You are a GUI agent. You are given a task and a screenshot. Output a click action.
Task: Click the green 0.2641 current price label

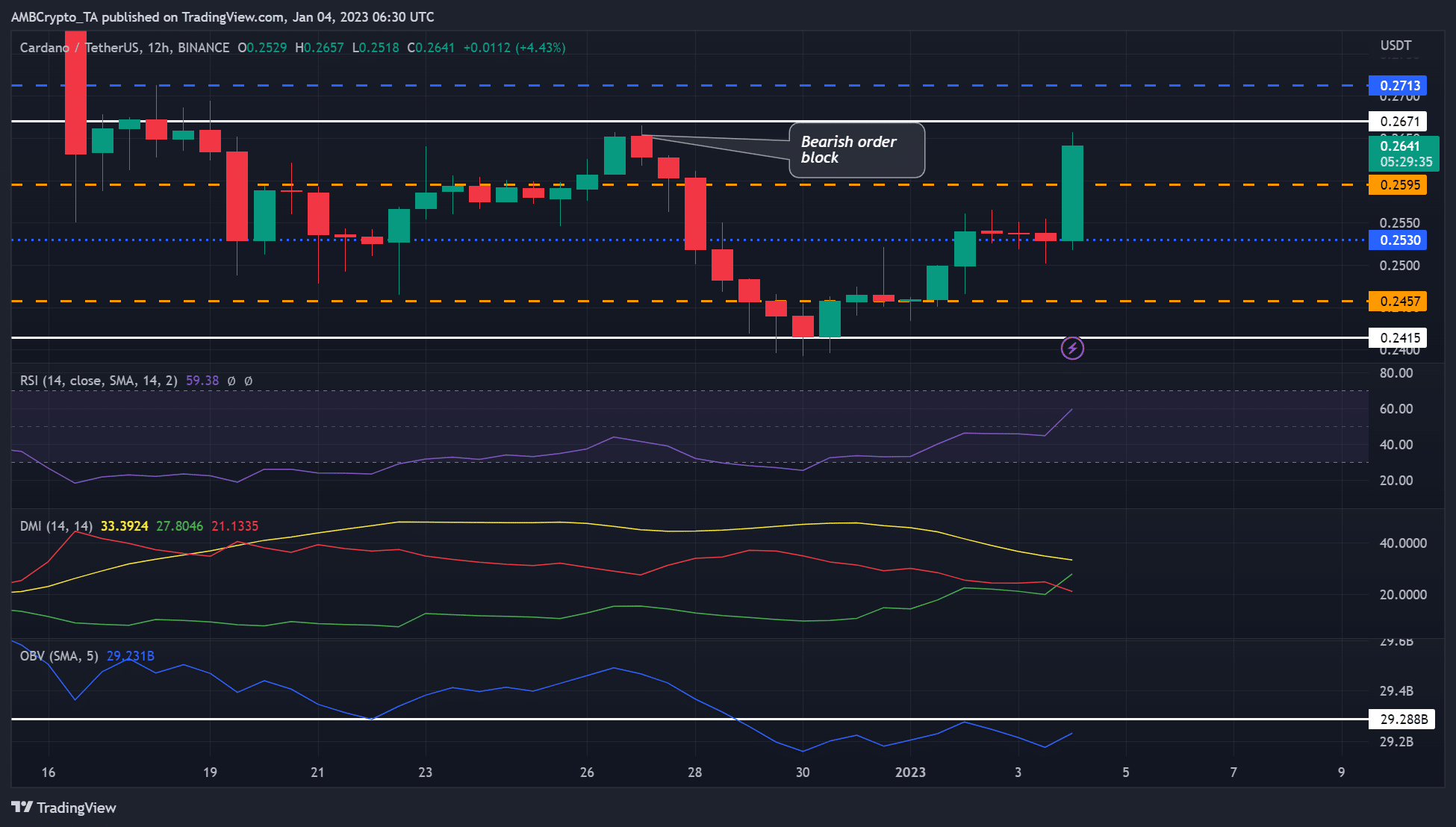(x=1404, y=154)
